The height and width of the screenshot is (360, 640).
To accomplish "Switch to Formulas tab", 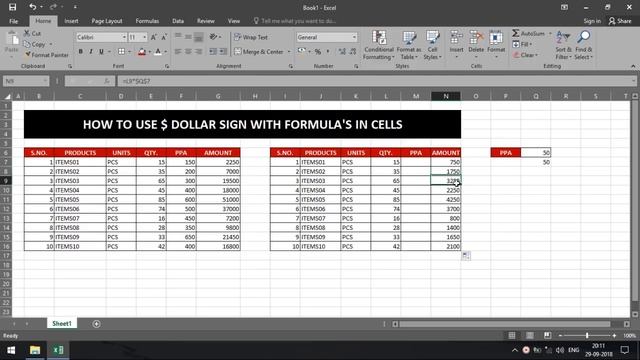I will tap(147, 21).
